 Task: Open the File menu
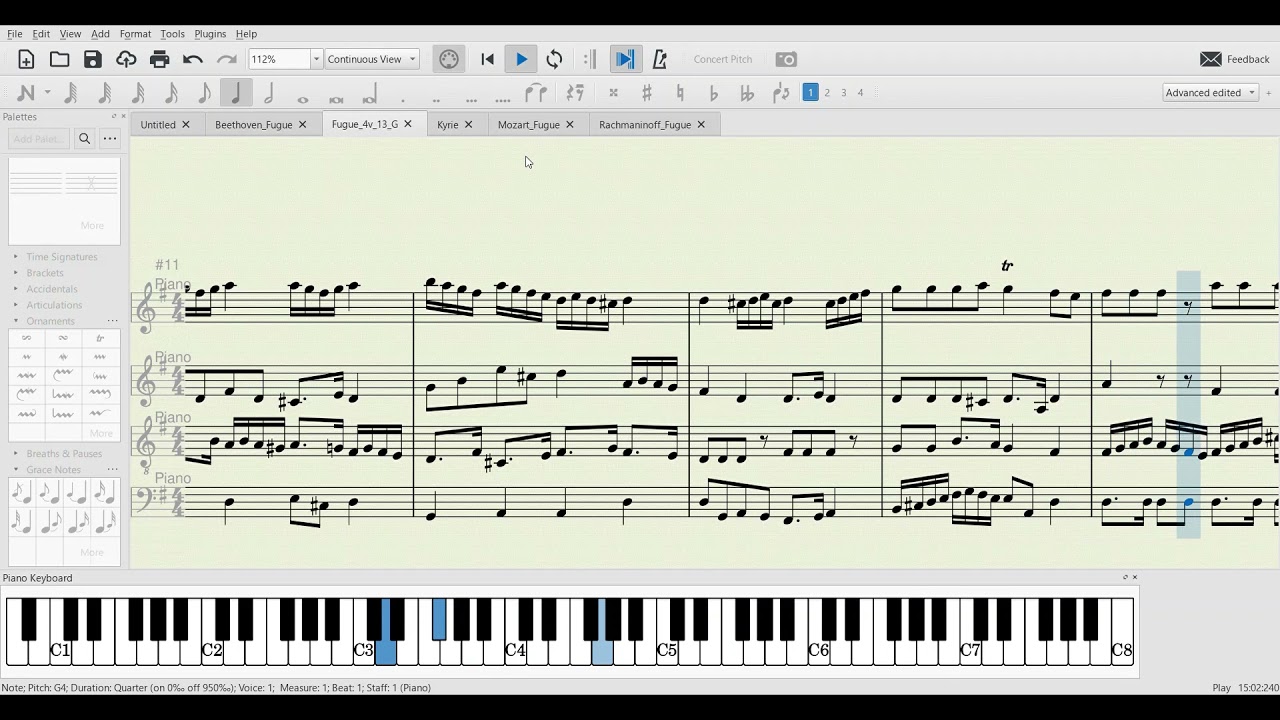pos(15,34)
